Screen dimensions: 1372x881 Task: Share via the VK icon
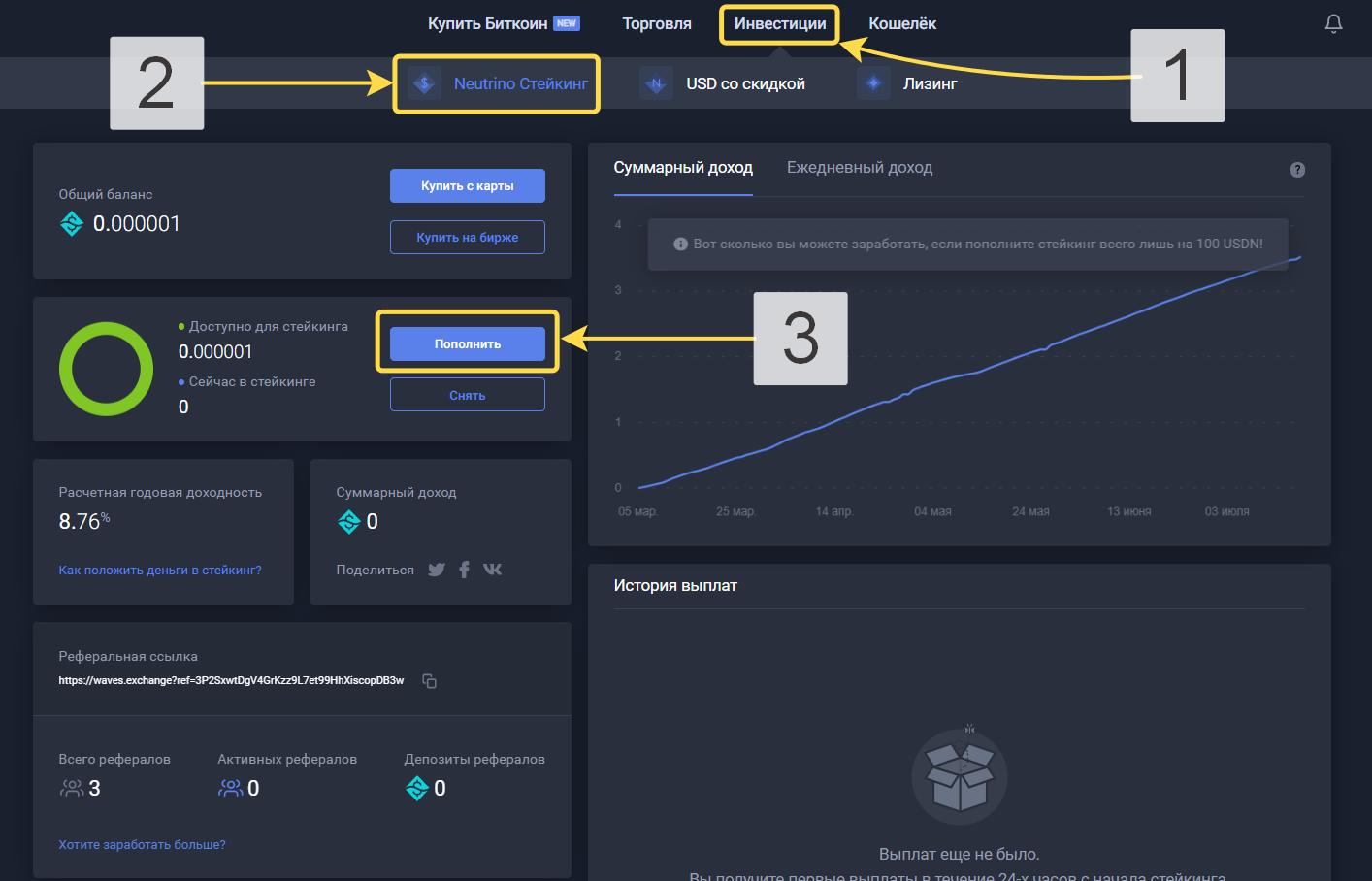pos(492,569)
